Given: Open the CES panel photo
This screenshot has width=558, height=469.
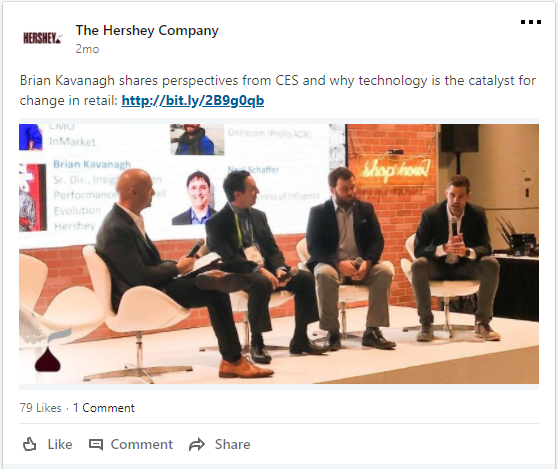Looking at the screenshot, I should pyautogui.click(x=279, y=254).
